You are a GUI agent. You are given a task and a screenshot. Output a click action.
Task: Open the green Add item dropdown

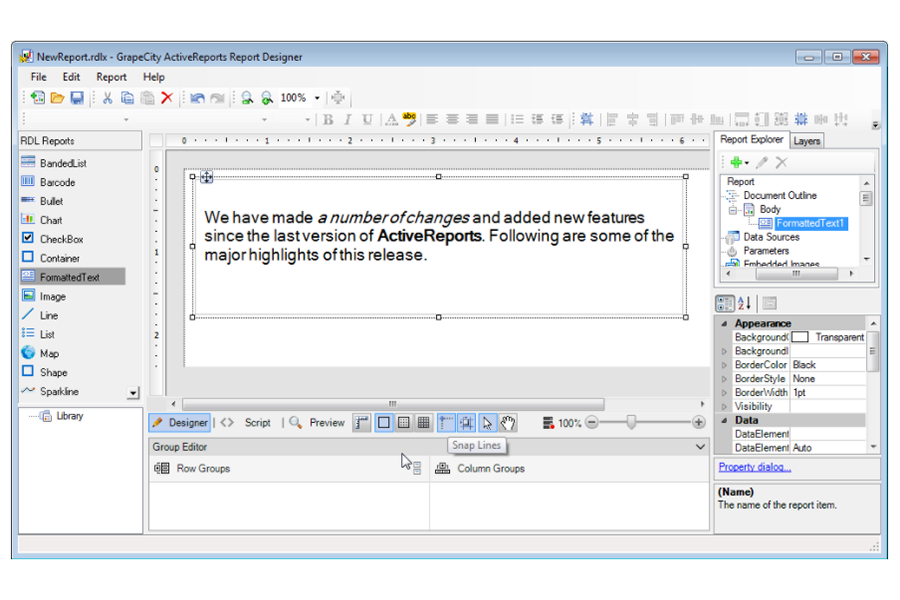[x=739, y=162]
